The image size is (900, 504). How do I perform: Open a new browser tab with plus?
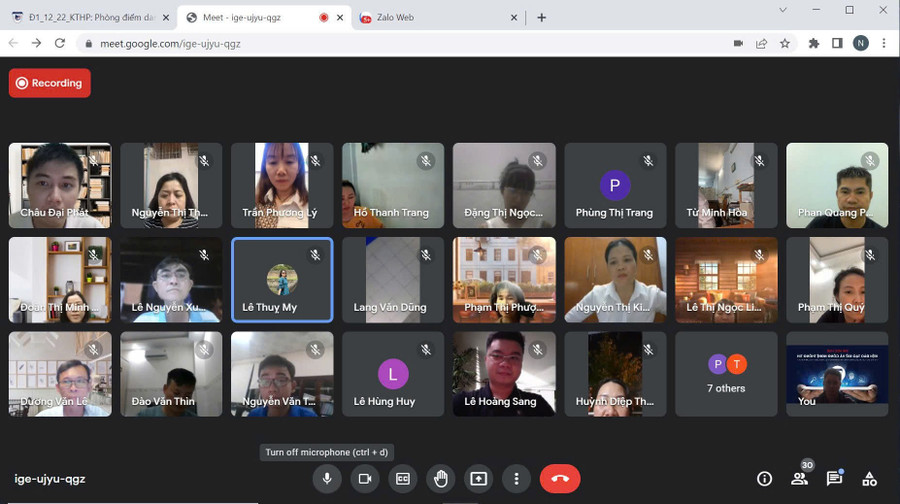[541, 18]
